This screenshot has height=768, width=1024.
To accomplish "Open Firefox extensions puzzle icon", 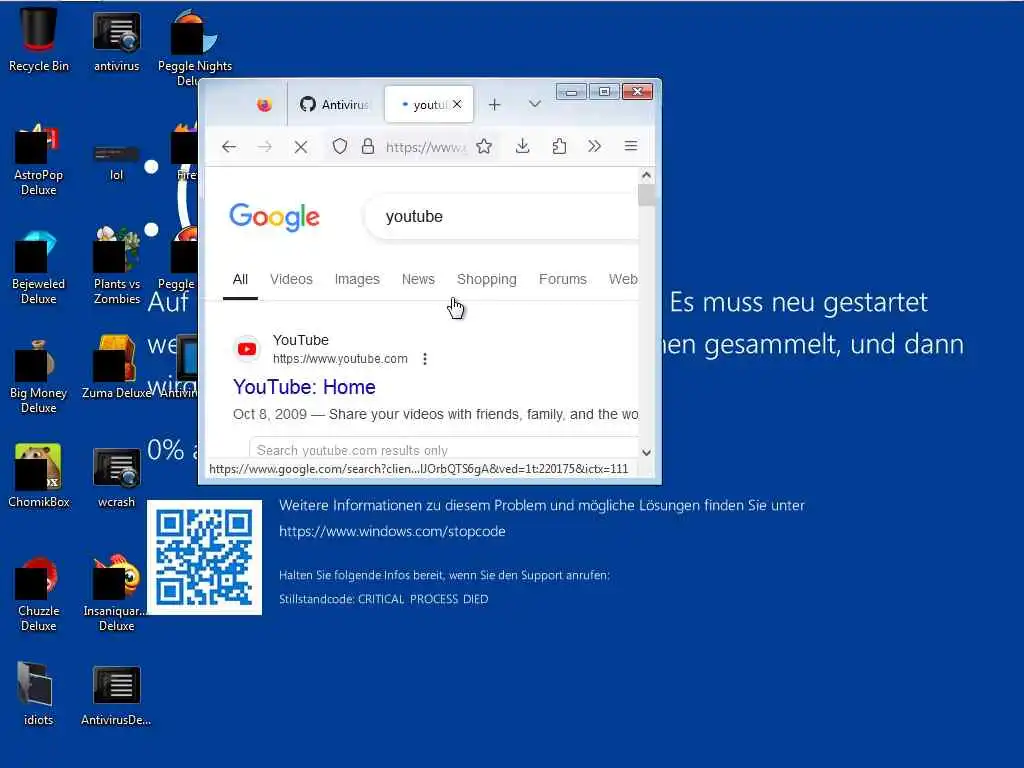I will (x=559, y=146).
